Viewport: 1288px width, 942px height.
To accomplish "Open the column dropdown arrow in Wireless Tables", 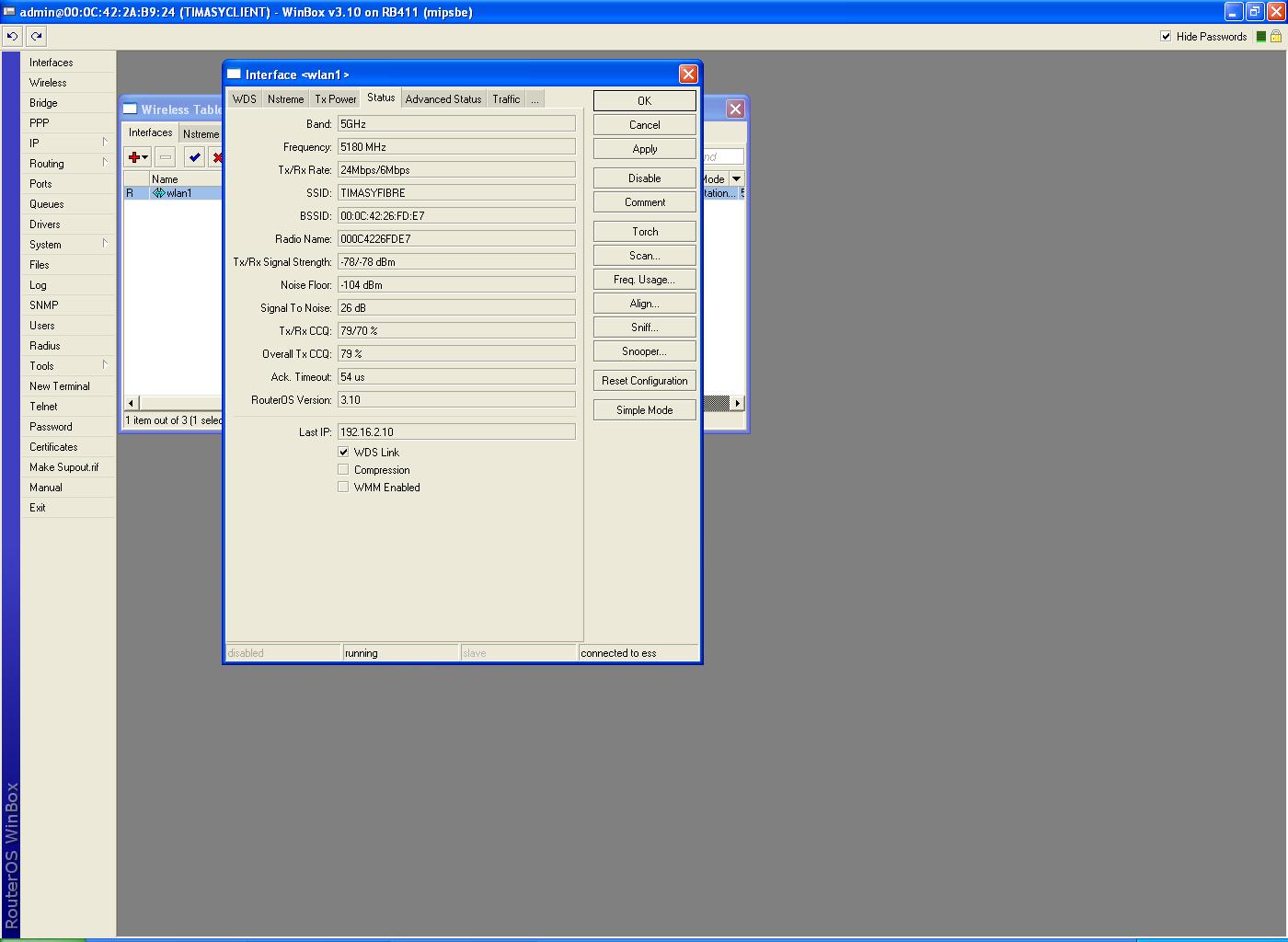I will coord(736,179).
